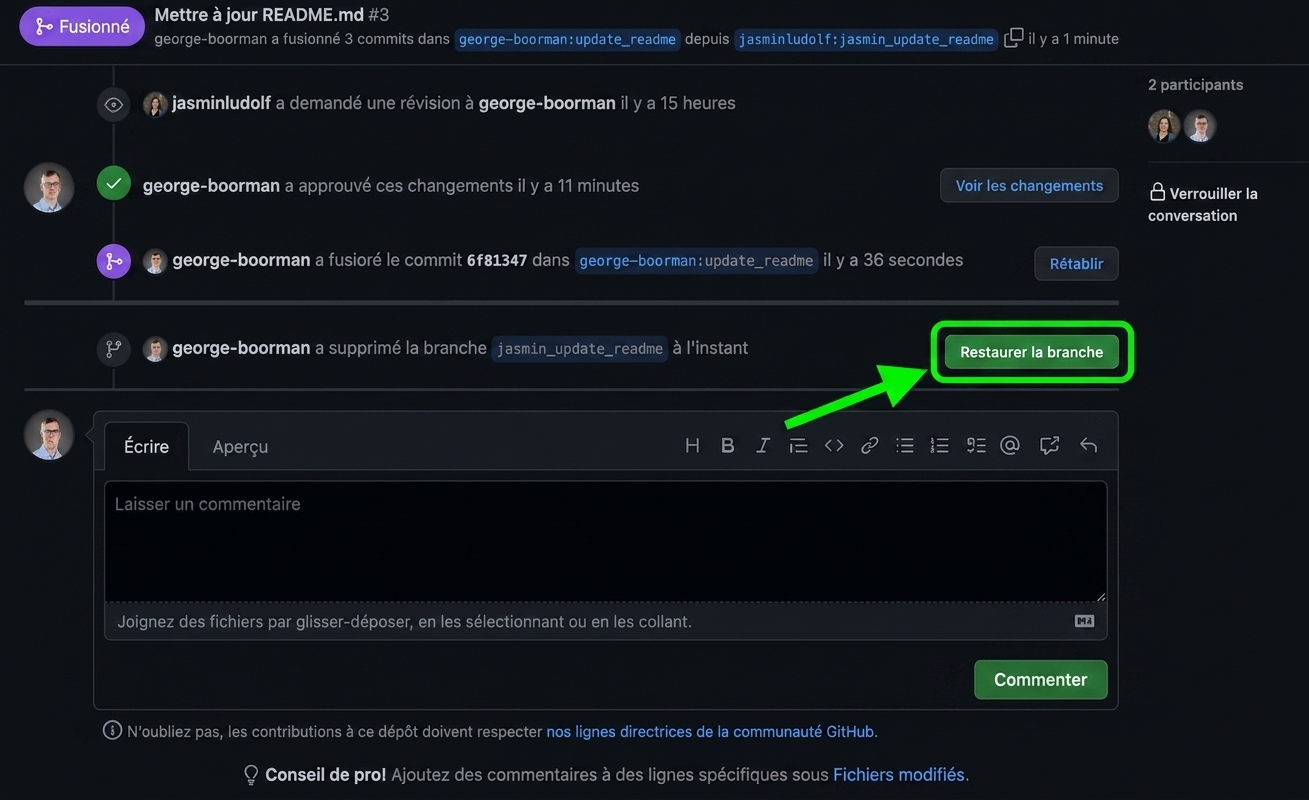The width and height of the screenshot is (1309, 800).
Task: Open the Fichiers modifiés link
Action: point(899,774)
